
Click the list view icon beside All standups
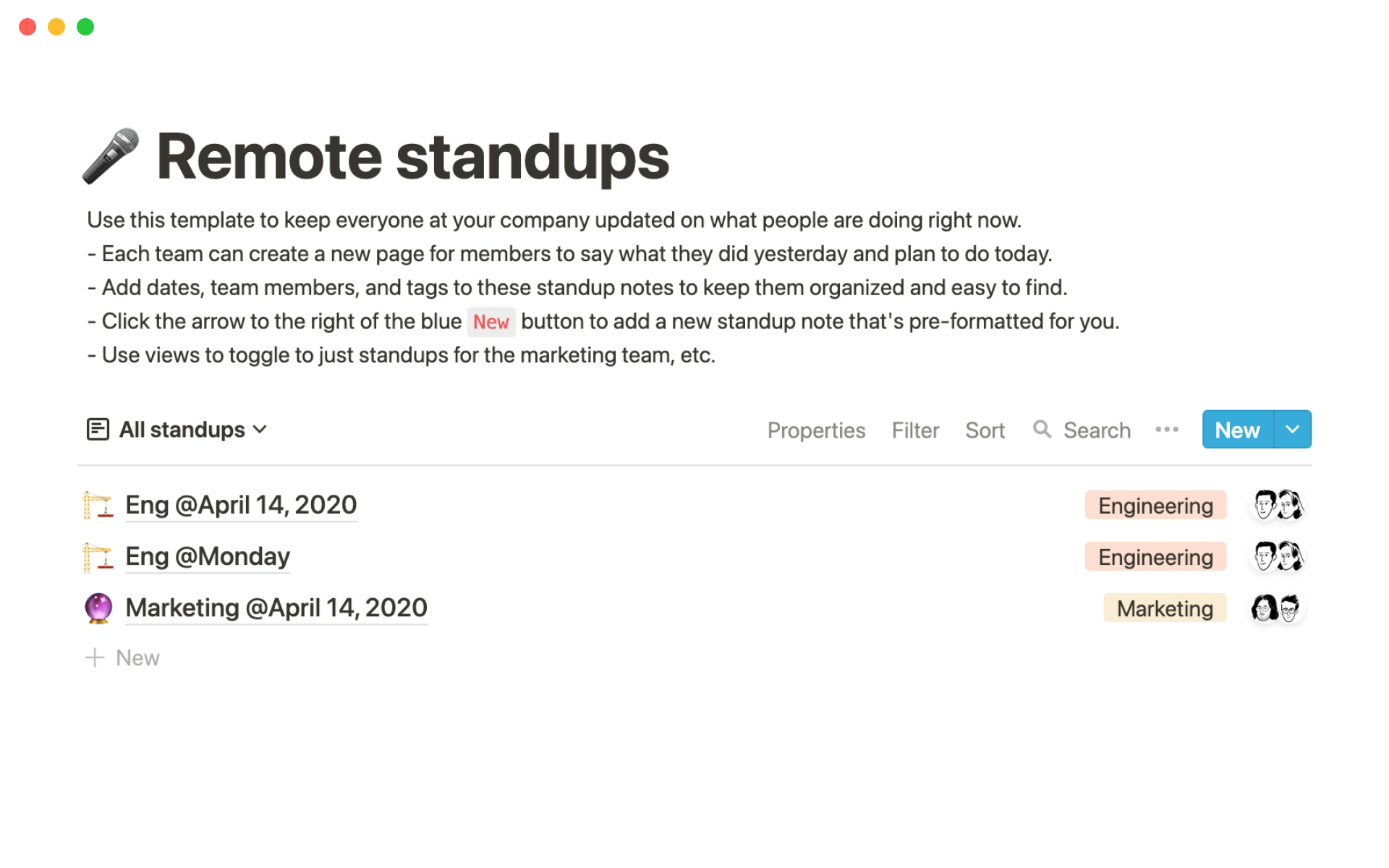pyautogui.click(x=98, y=430)
